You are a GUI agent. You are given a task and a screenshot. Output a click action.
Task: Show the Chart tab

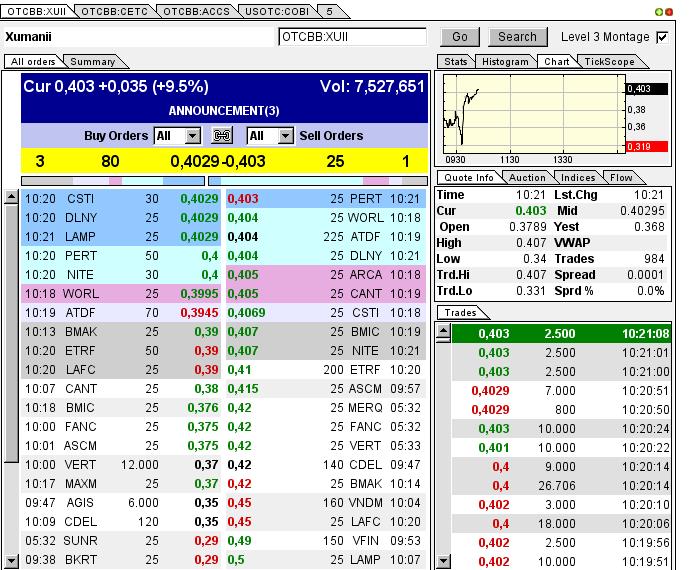point(557,62)
